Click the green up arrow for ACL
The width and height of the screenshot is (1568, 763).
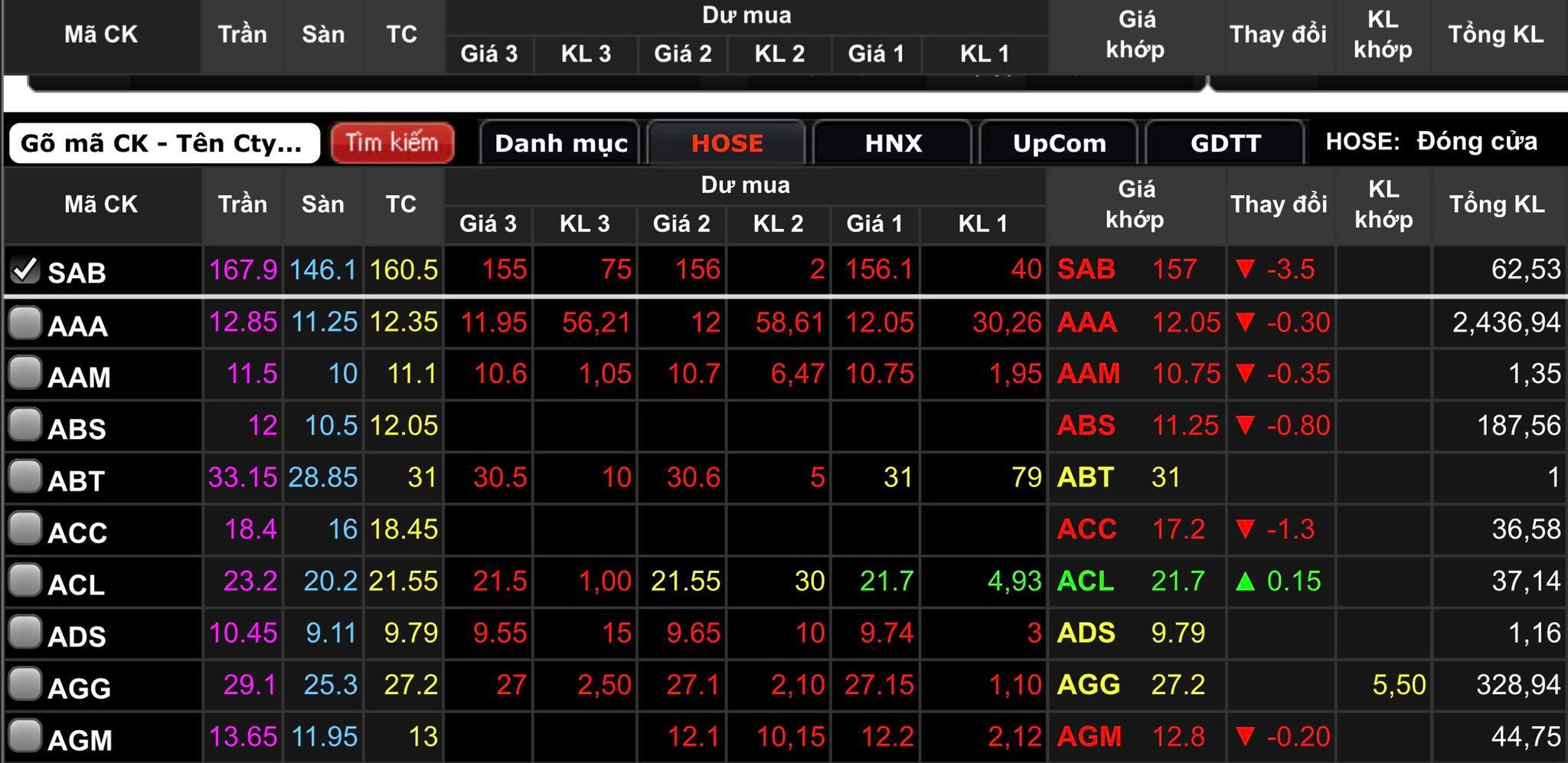(x=1246, y=581)
